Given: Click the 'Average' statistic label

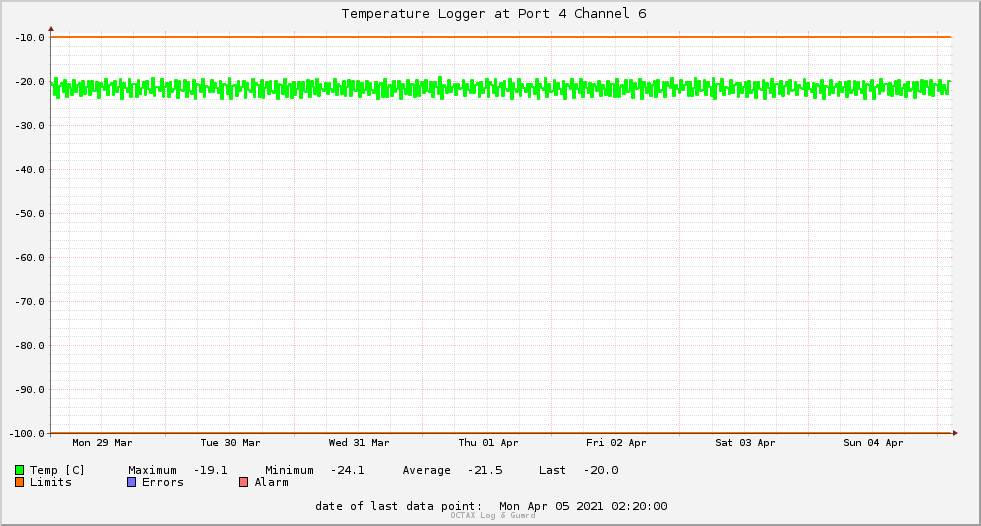Looking at the screenshot, I should point(426,470).
